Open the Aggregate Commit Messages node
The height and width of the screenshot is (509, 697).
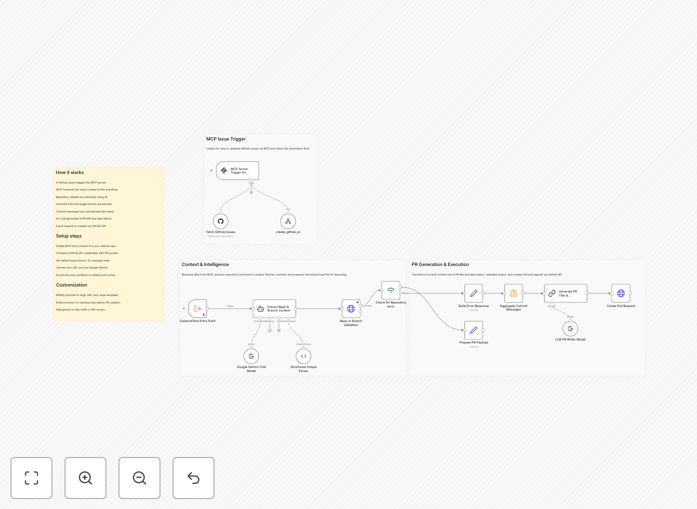[x=513, y=293]
